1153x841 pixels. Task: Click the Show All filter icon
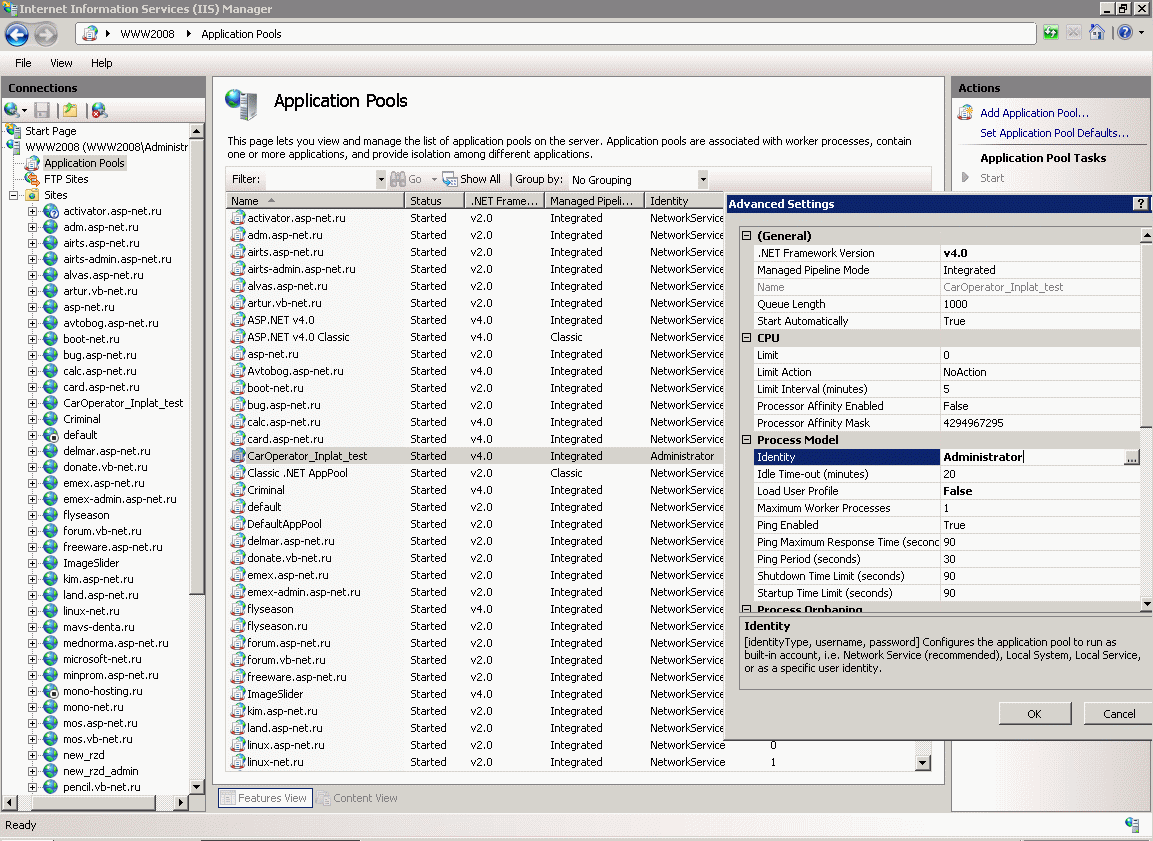pyautogui.click(x=450, y=179)
